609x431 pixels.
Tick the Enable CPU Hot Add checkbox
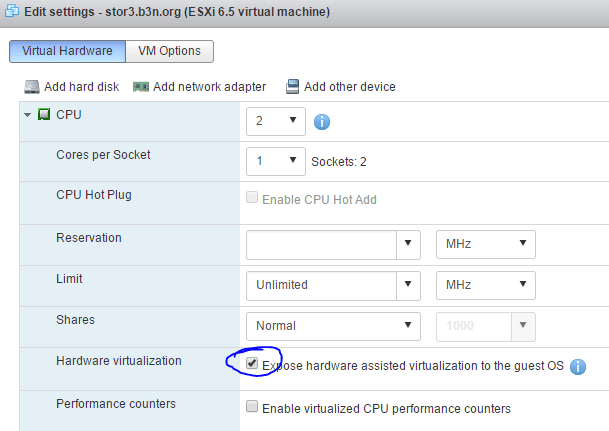252,197
